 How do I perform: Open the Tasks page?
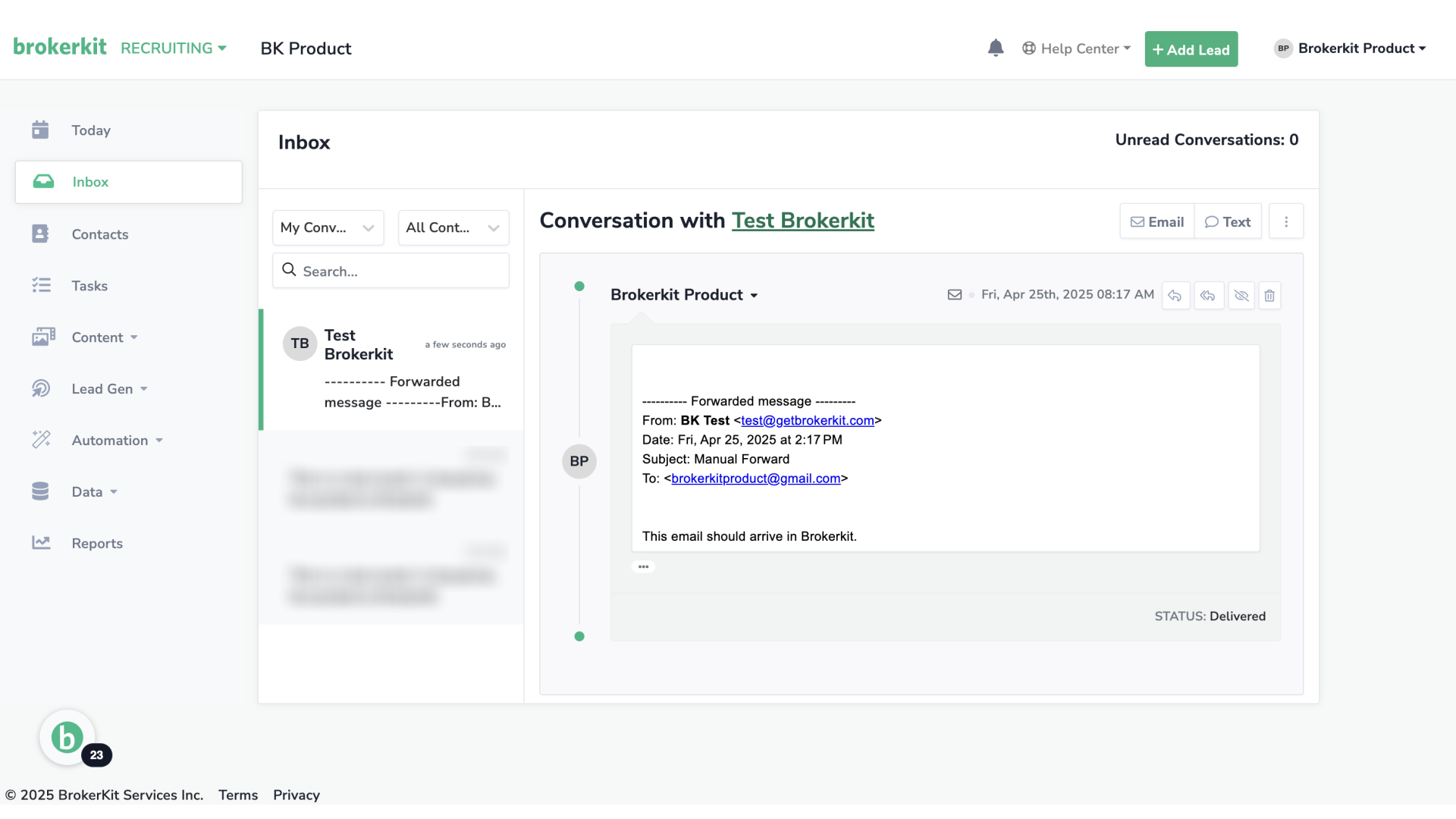click(89, 286)
